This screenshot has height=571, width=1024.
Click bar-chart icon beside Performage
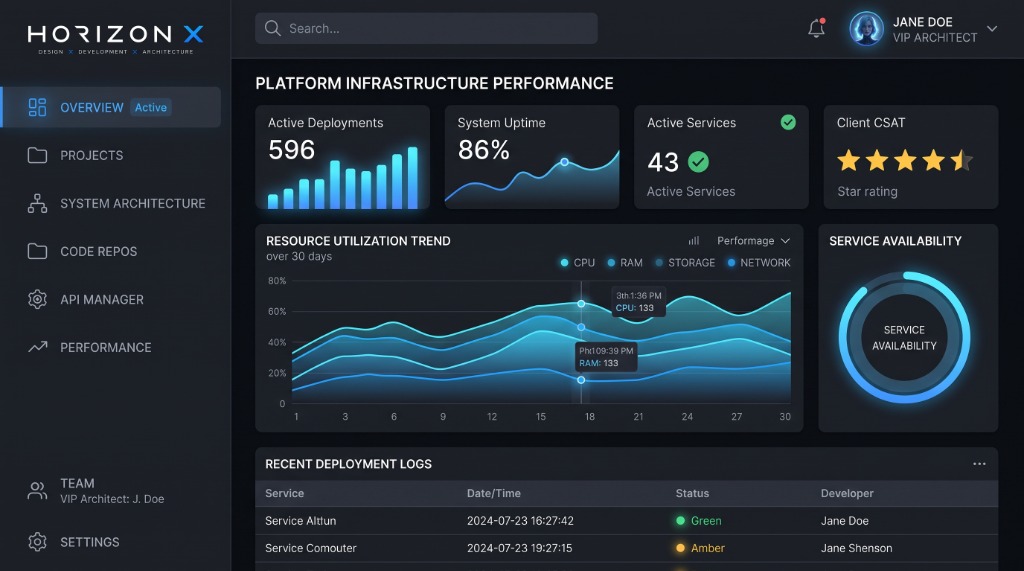pyautogui.click(x=694, y=240)
